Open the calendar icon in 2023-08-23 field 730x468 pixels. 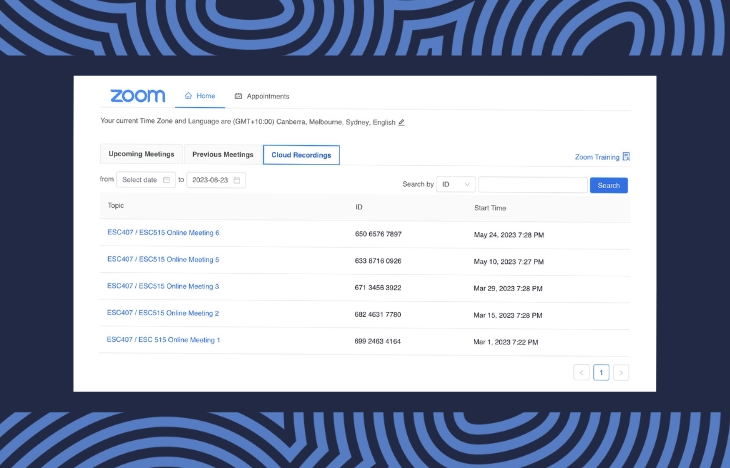(237, 180)
